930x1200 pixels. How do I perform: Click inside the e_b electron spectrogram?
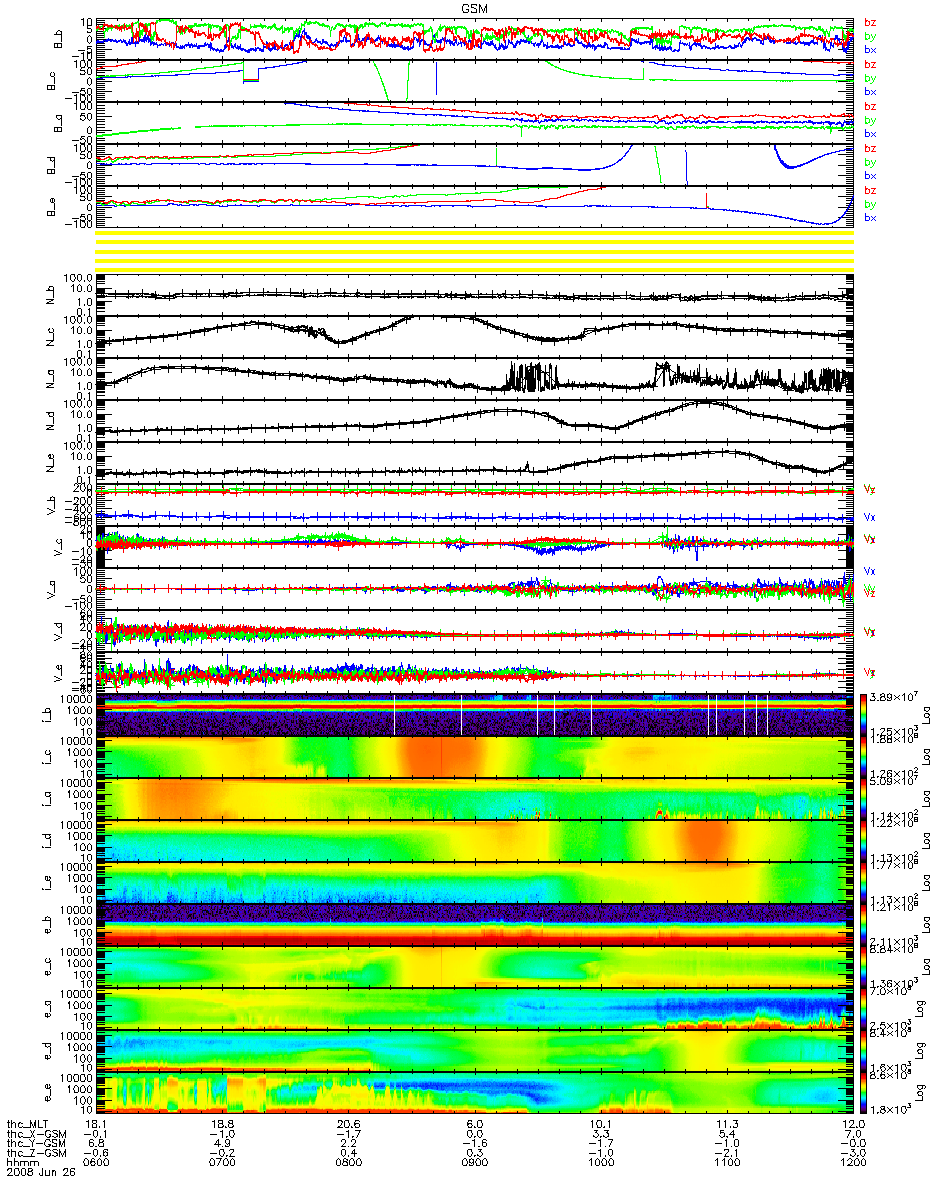(474, 925)
